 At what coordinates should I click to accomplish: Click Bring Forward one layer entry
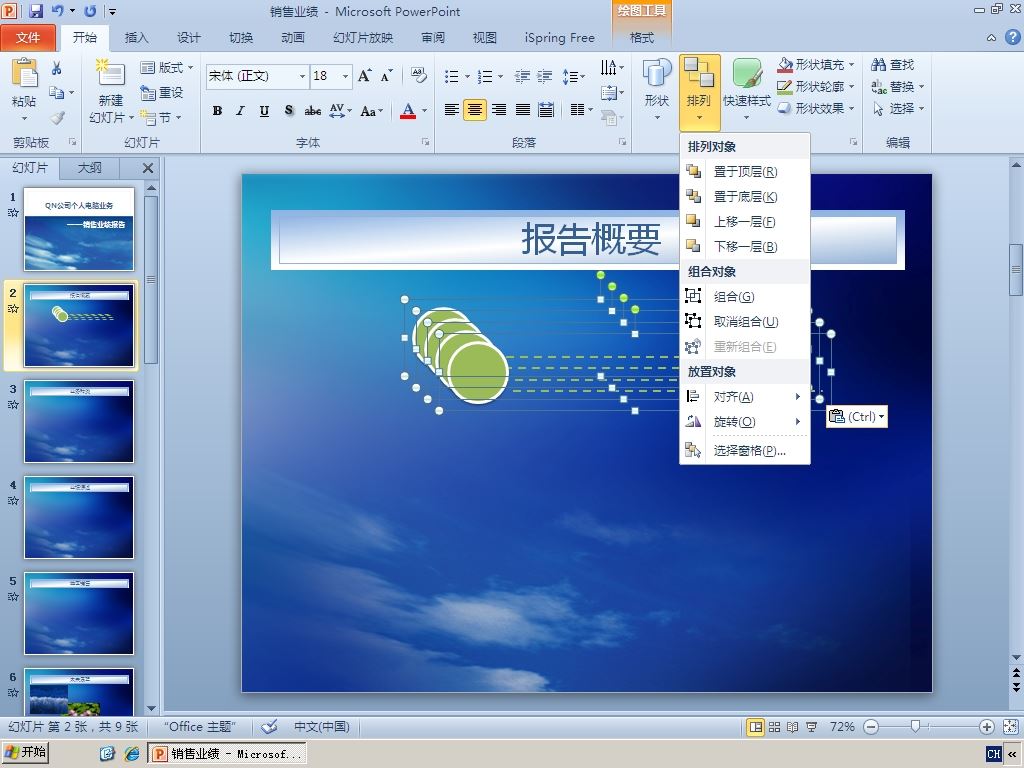click(745, 221)
